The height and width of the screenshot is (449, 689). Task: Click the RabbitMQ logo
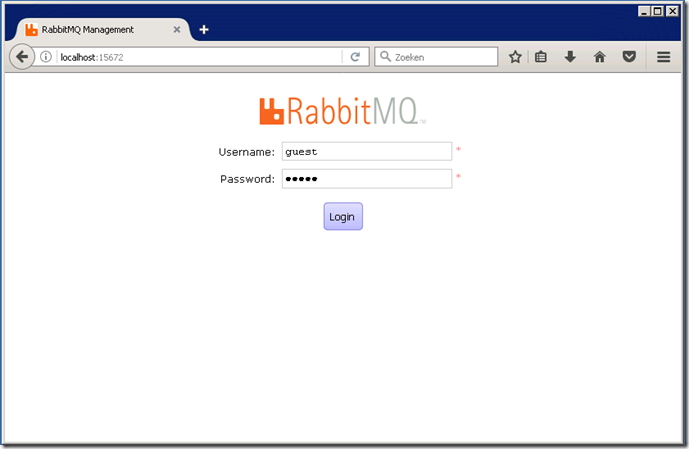342,111
